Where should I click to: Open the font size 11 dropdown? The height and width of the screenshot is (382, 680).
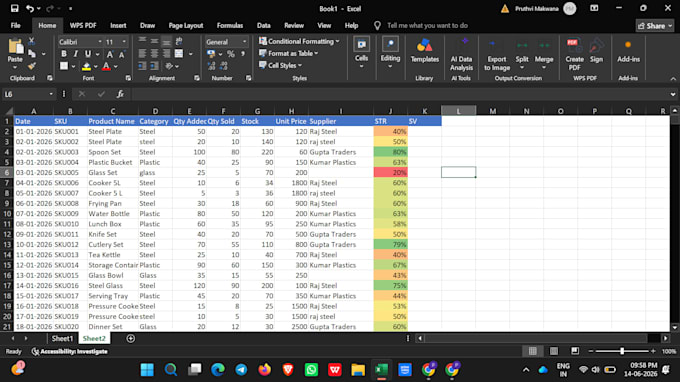click(x=124, y=42)
